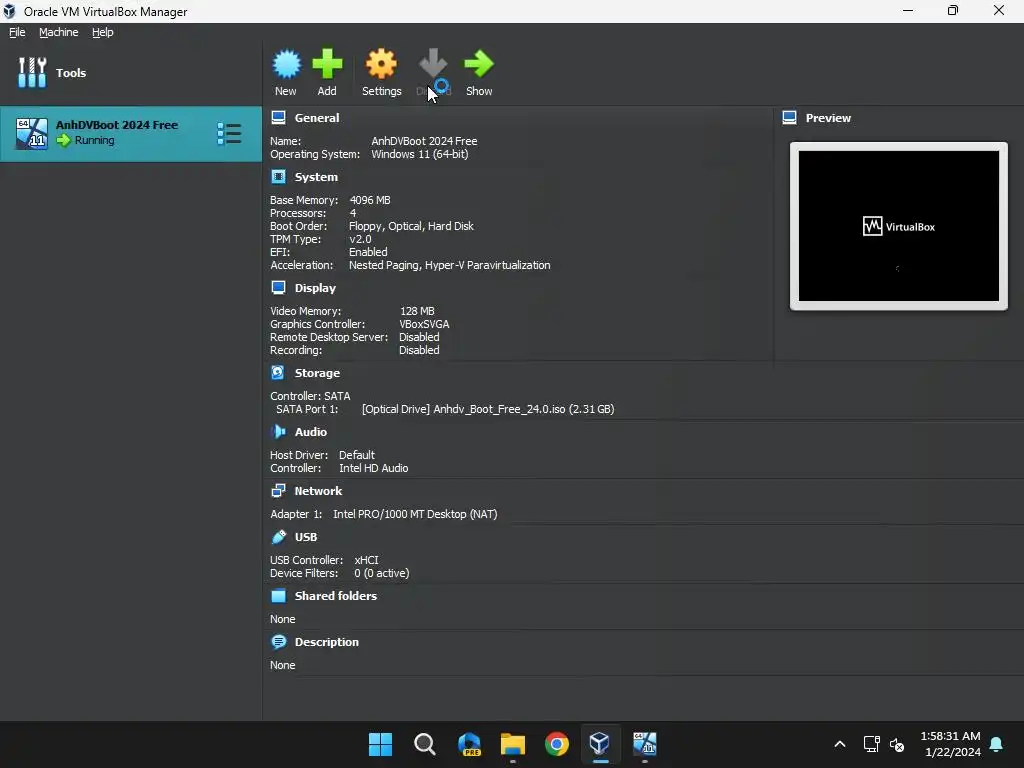Click the Nested Paging, Hyper-V Paravirtualization text
The height and width of the screenshot is (768, 1024).
coord(449,265)
